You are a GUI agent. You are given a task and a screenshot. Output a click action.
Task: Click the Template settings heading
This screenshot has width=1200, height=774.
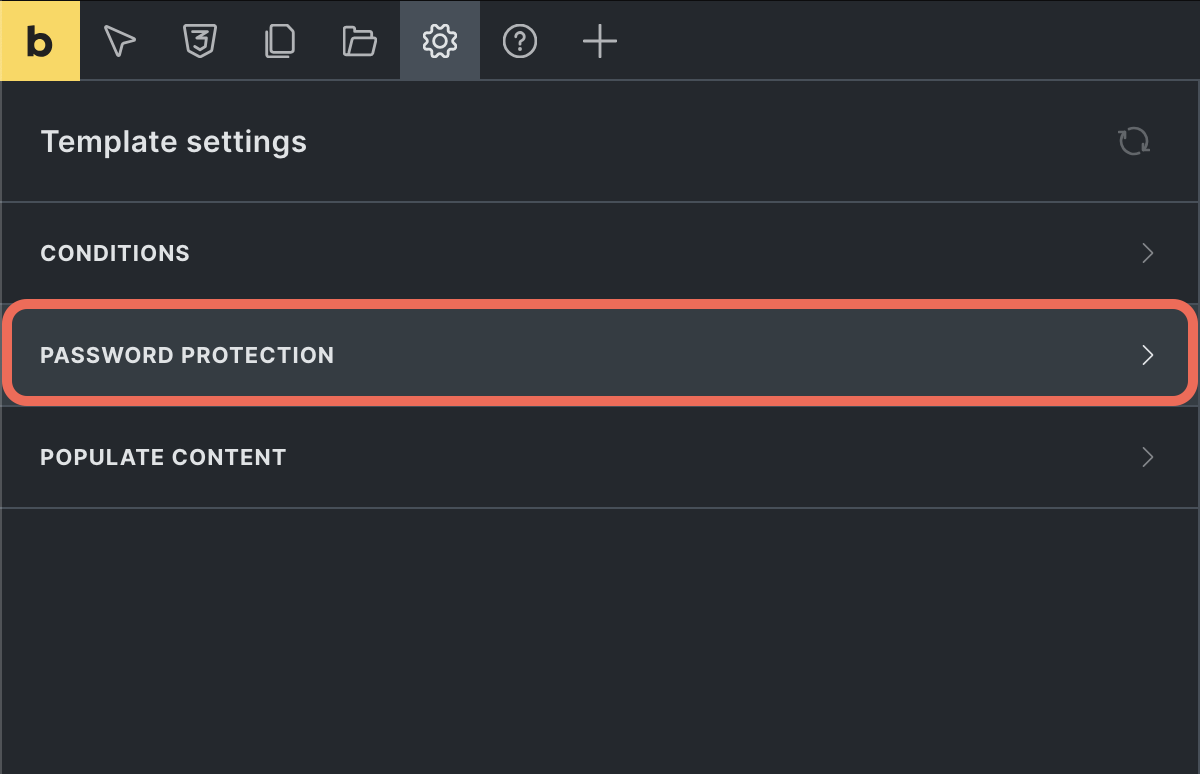(174, 142)
